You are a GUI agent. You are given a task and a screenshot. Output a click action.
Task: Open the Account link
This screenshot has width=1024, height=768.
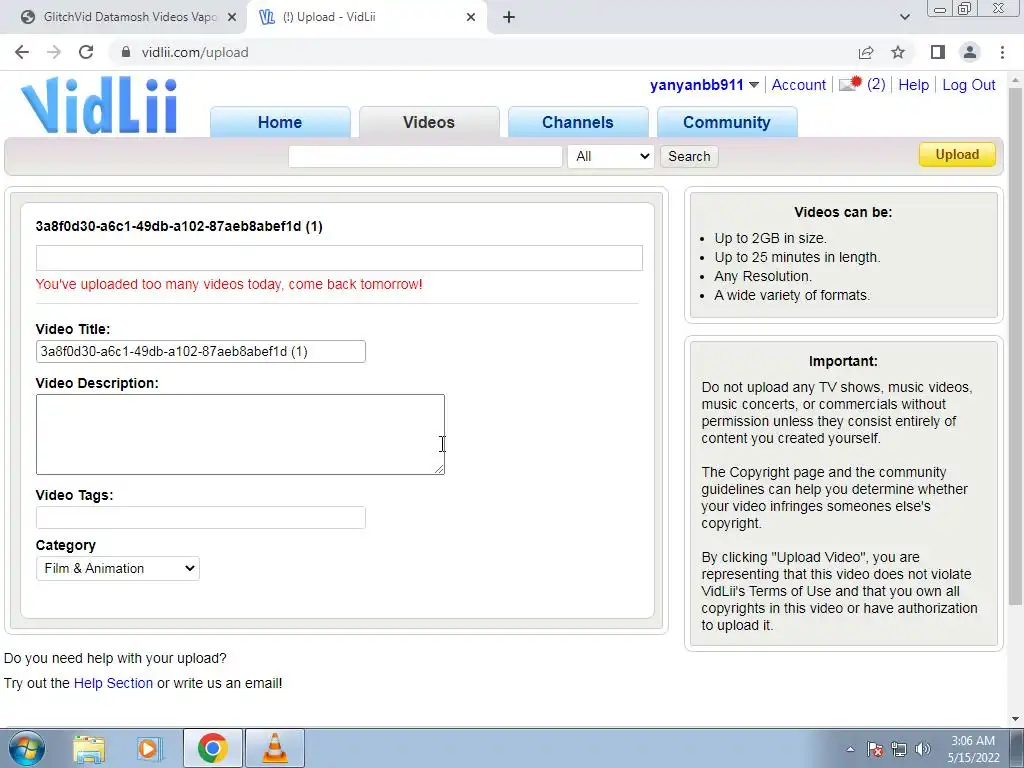pyautogui.click(x=799, y=85)
